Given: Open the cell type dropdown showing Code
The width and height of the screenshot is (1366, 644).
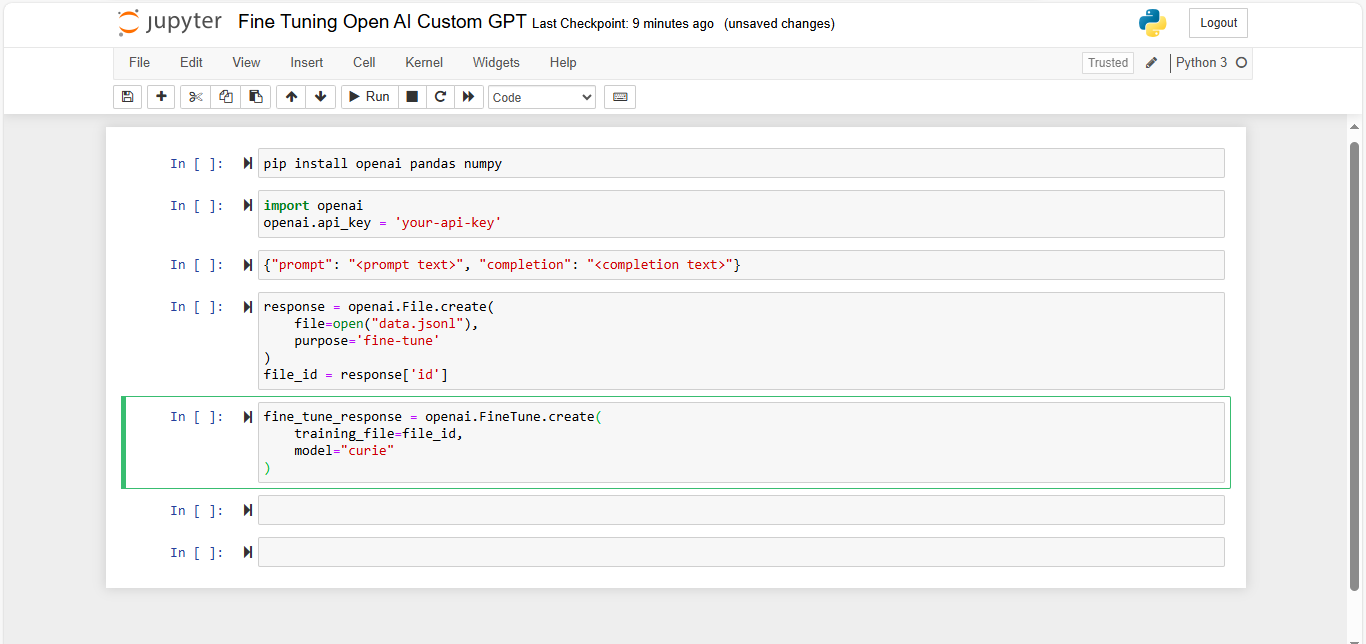Looking at the screenshot, I should click(541, 97).
